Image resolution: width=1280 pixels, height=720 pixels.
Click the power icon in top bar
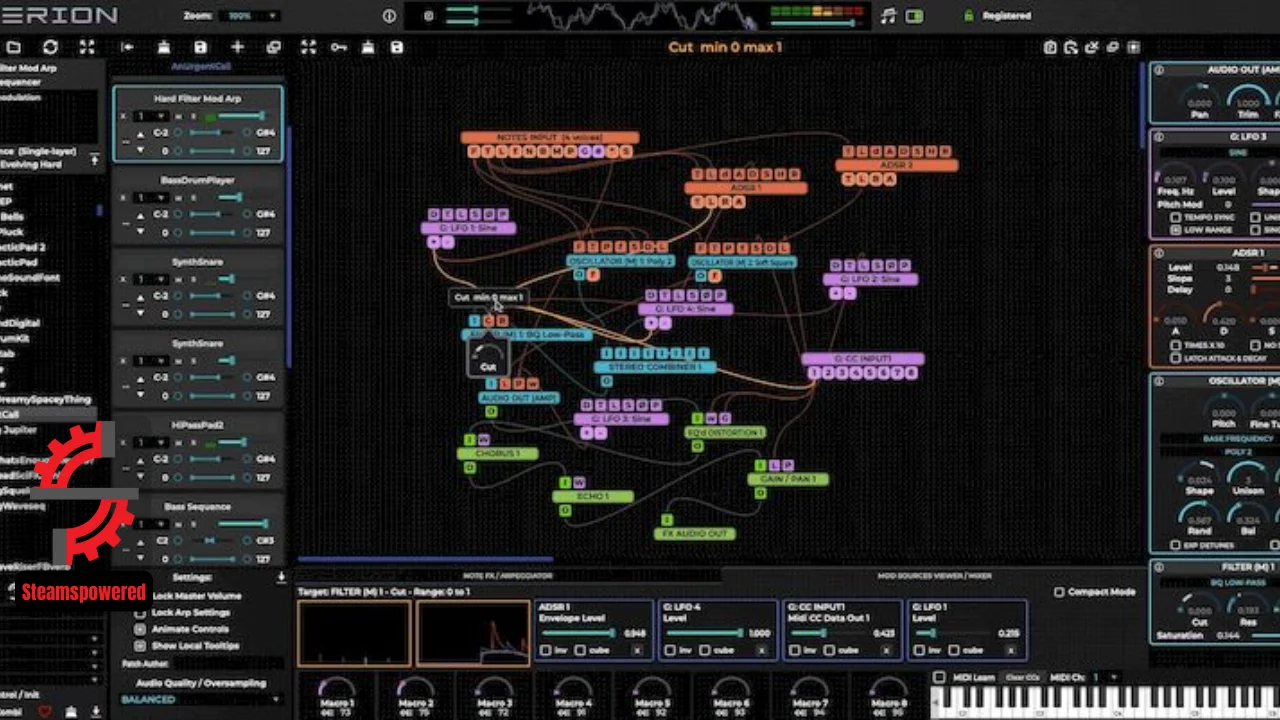pyautogui.click(x=389, y=16)
